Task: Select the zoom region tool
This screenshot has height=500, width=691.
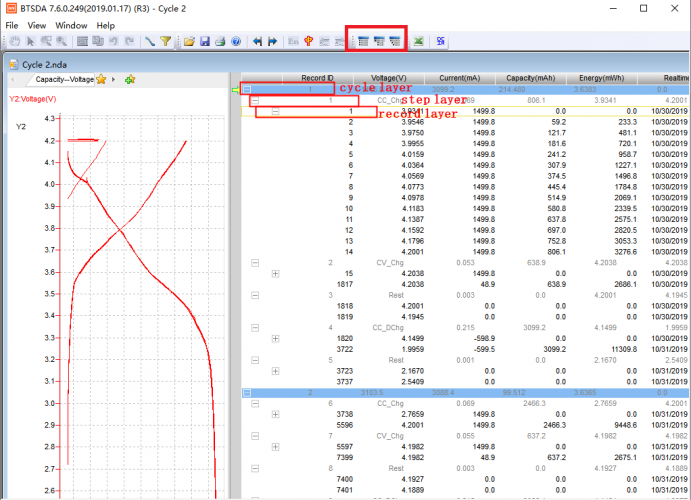Action: click(46, 41)
